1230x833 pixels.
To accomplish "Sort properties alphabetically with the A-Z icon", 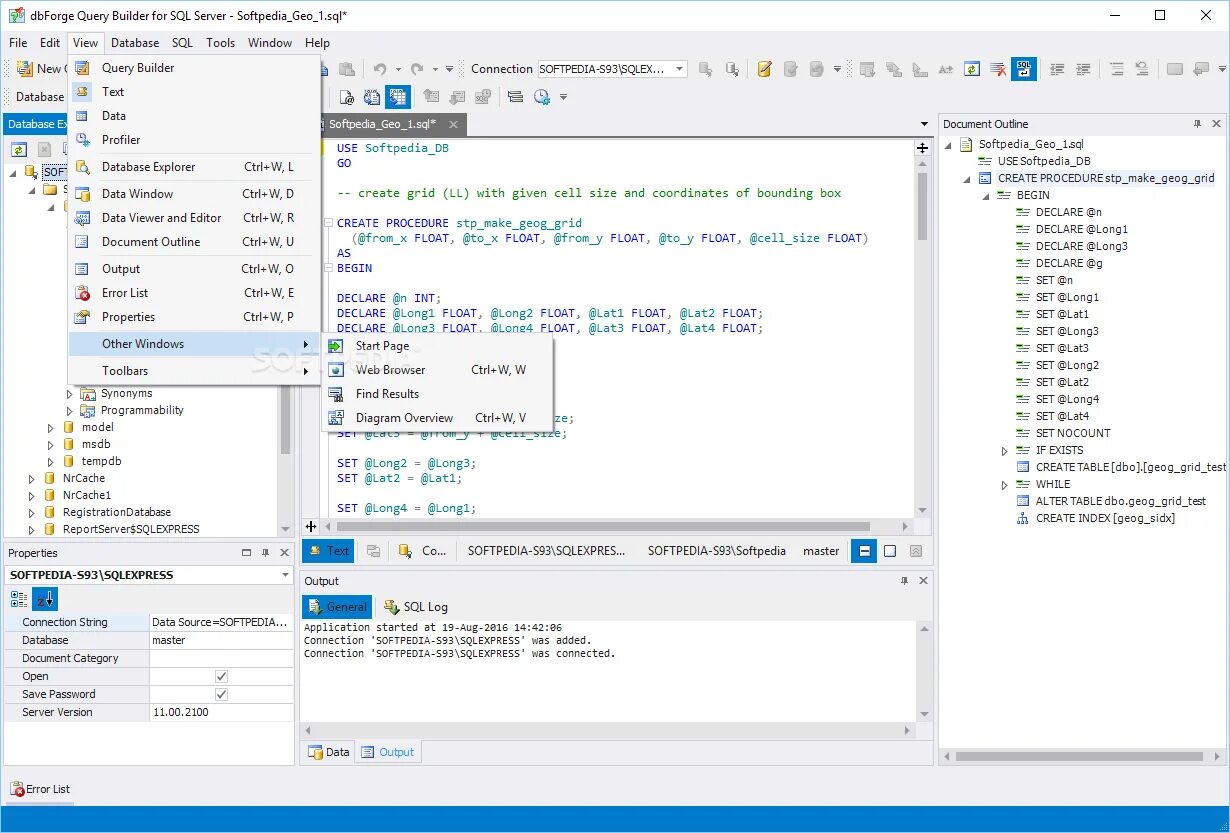I will (45, 598).
